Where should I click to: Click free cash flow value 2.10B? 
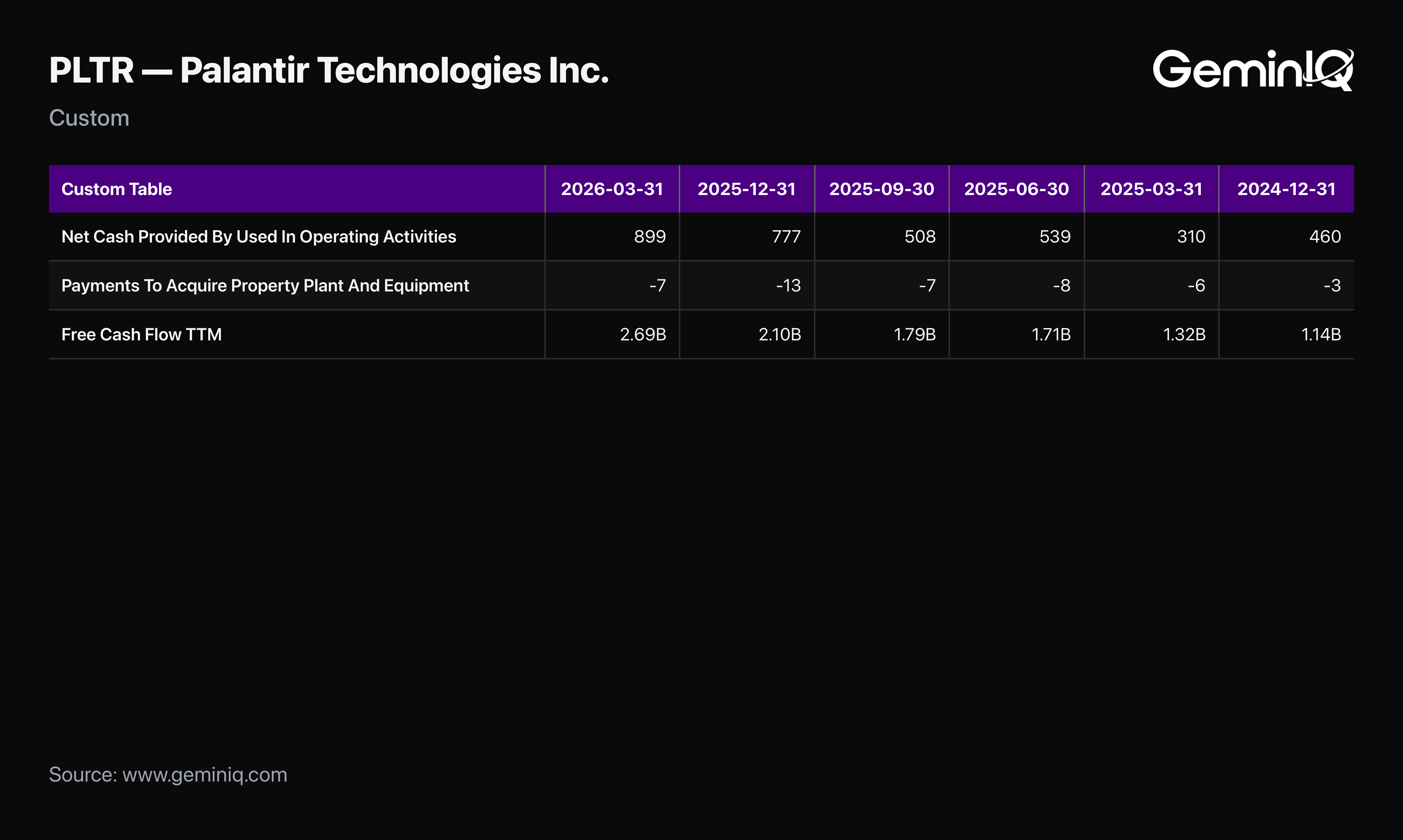point(780,335)
